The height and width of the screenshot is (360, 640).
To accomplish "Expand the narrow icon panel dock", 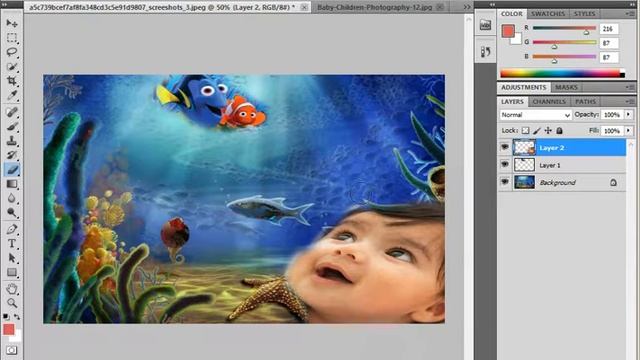I will click(492, 4).
